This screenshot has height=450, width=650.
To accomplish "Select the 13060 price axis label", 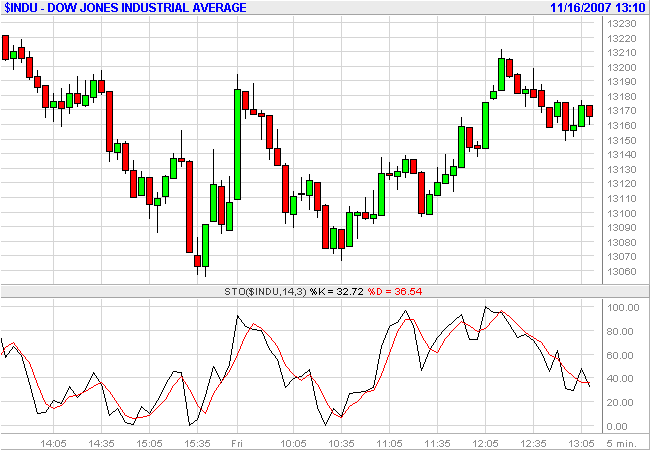I will 621,272.
